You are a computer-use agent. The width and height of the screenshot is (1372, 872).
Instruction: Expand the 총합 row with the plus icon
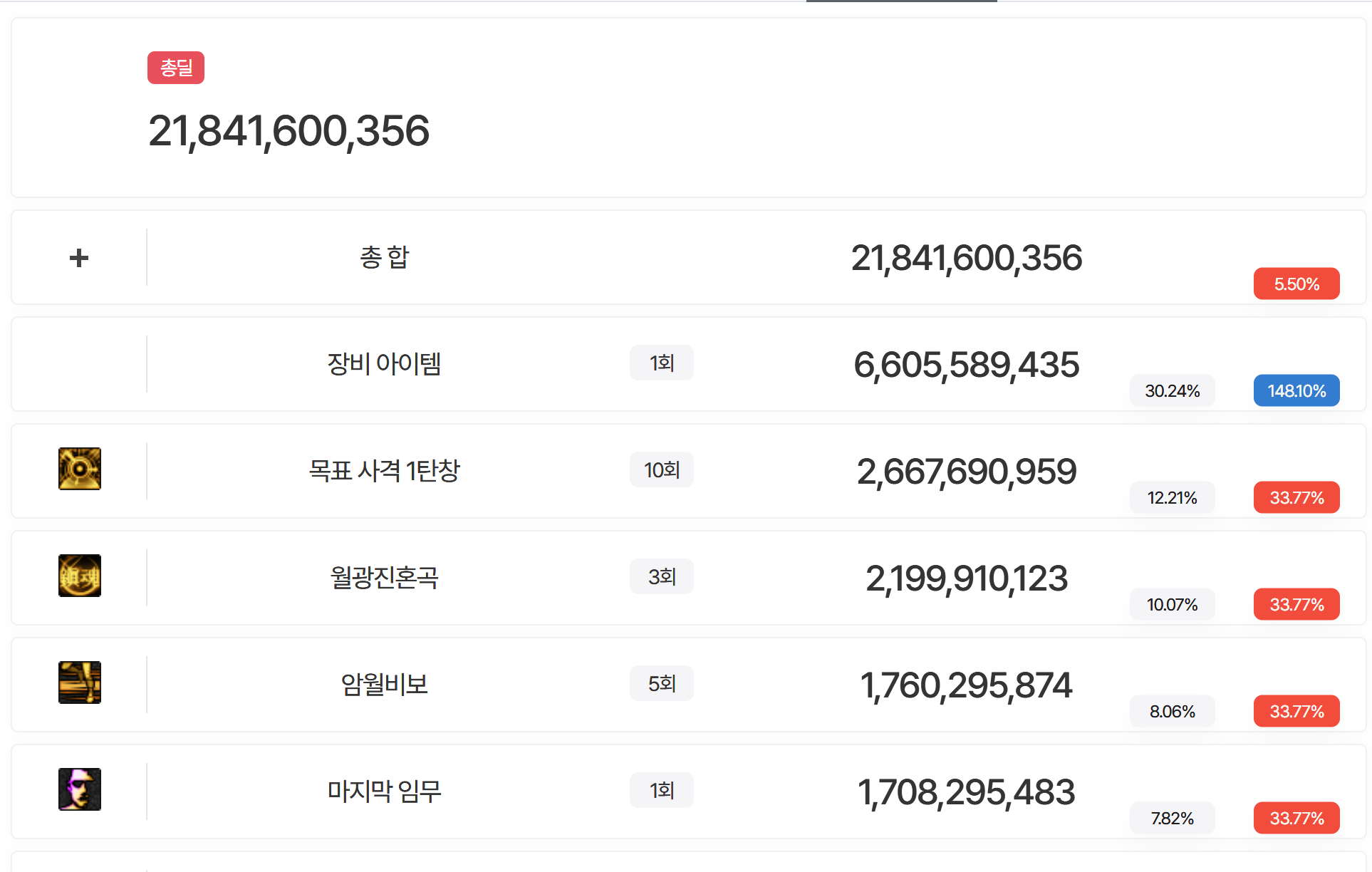(79, 258)
